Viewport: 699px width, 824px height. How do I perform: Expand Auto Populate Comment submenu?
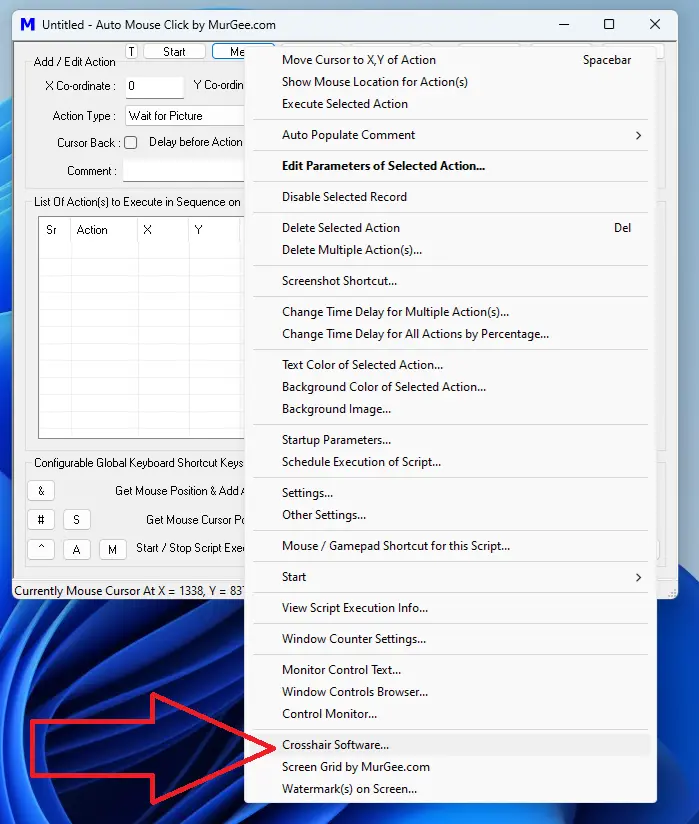click(x=451, y=135)
